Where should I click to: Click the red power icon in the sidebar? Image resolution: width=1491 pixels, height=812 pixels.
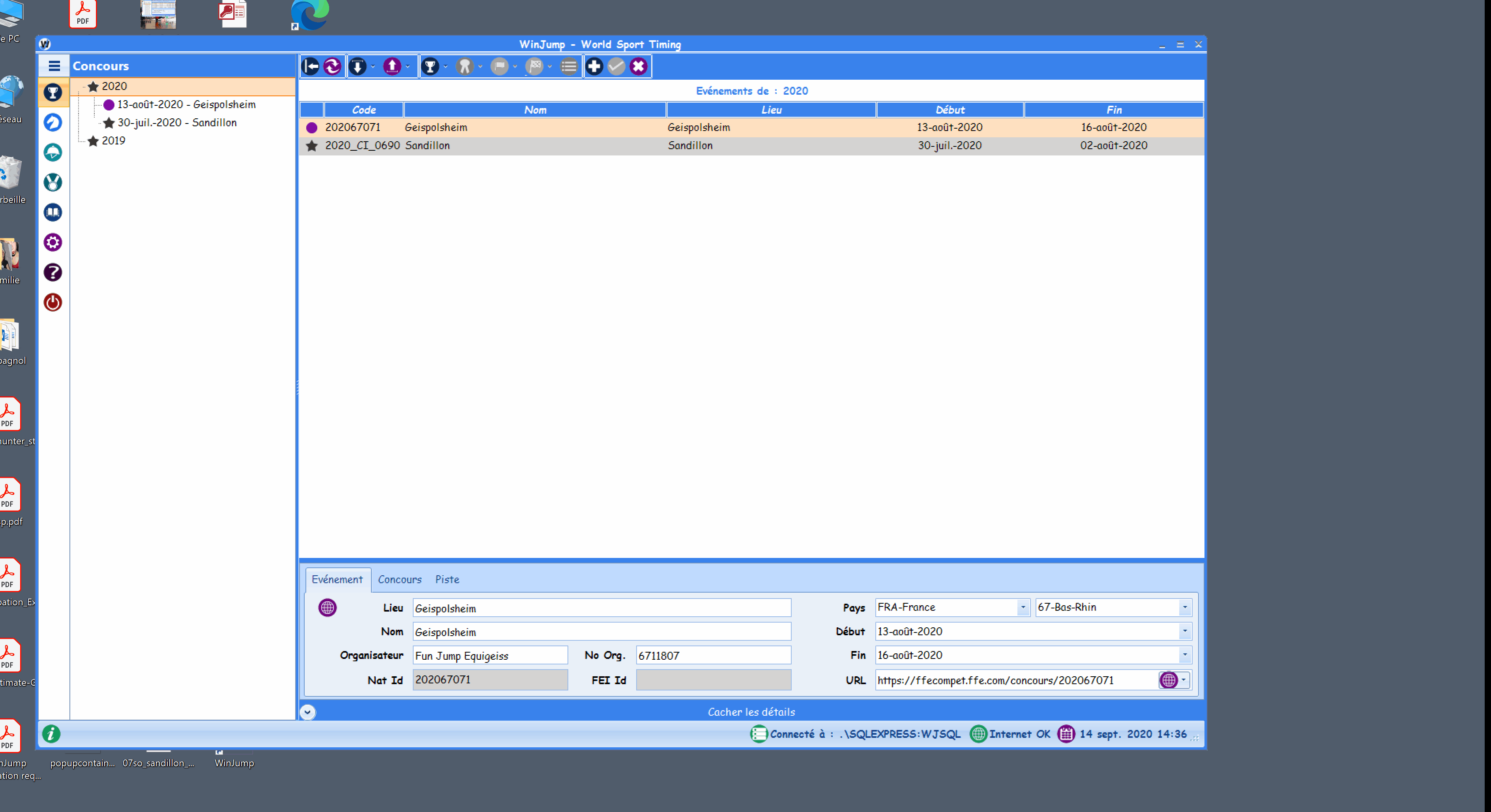coord(52,303)
